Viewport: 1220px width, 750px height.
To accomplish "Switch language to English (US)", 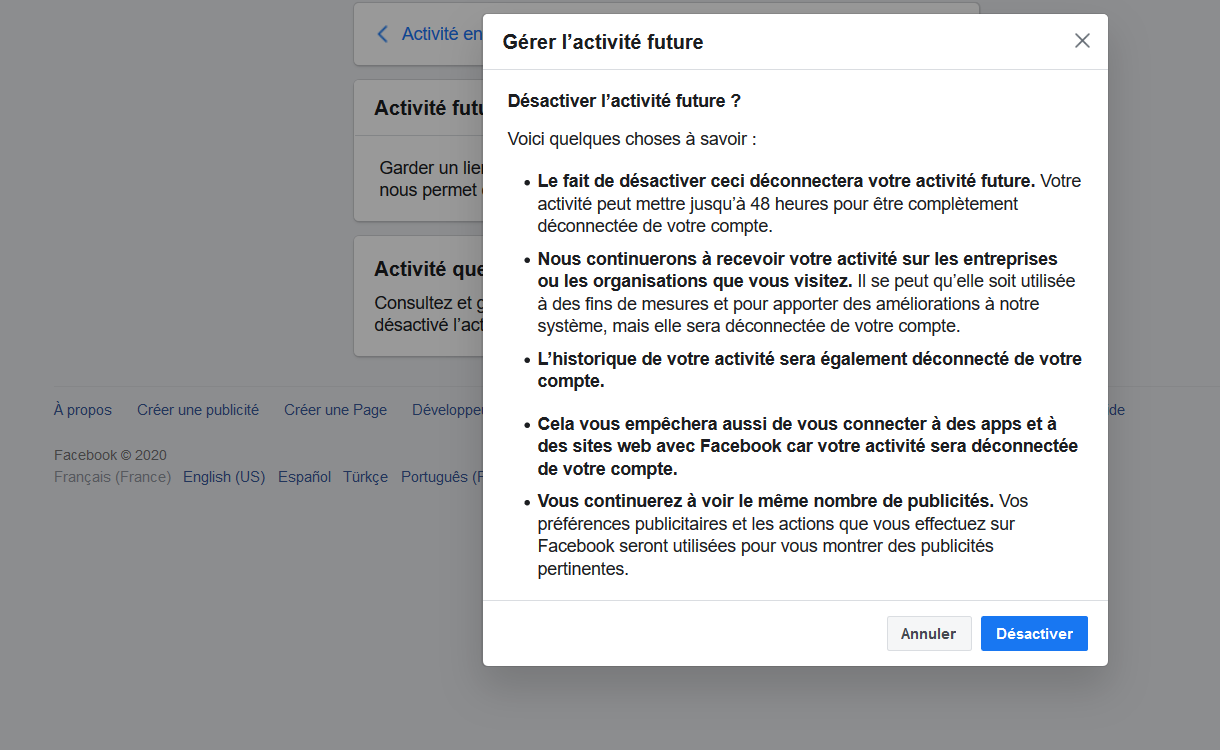I will coord(224,477).
